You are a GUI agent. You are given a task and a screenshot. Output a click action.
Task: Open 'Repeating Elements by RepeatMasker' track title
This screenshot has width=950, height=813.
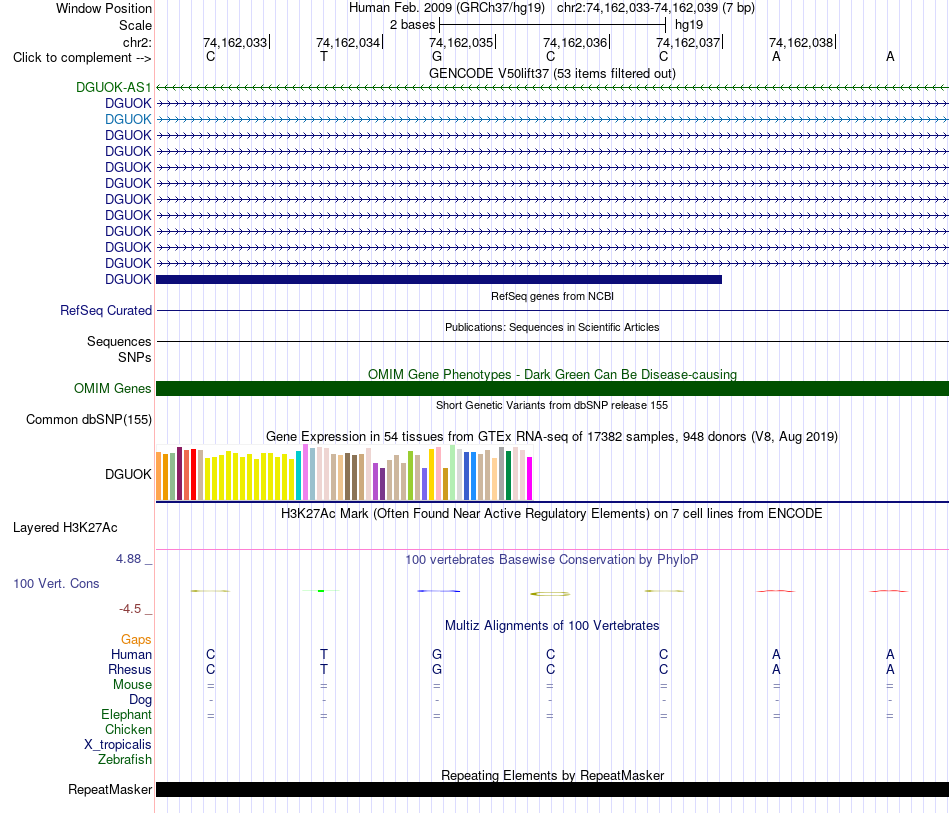point(552,775)
